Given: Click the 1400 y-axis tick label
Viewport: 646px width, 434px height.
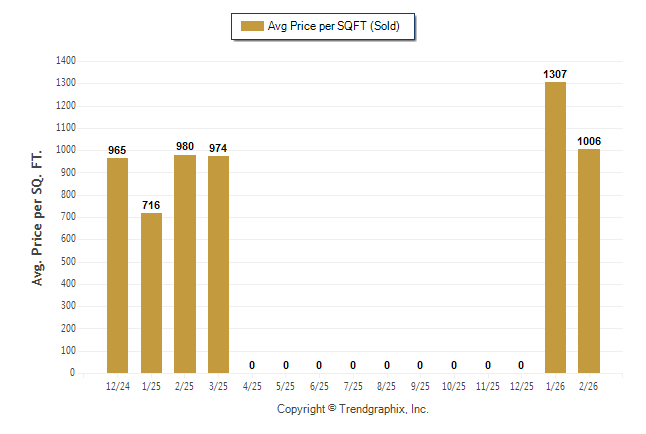Looking at the screenshot, I should 67,61.
